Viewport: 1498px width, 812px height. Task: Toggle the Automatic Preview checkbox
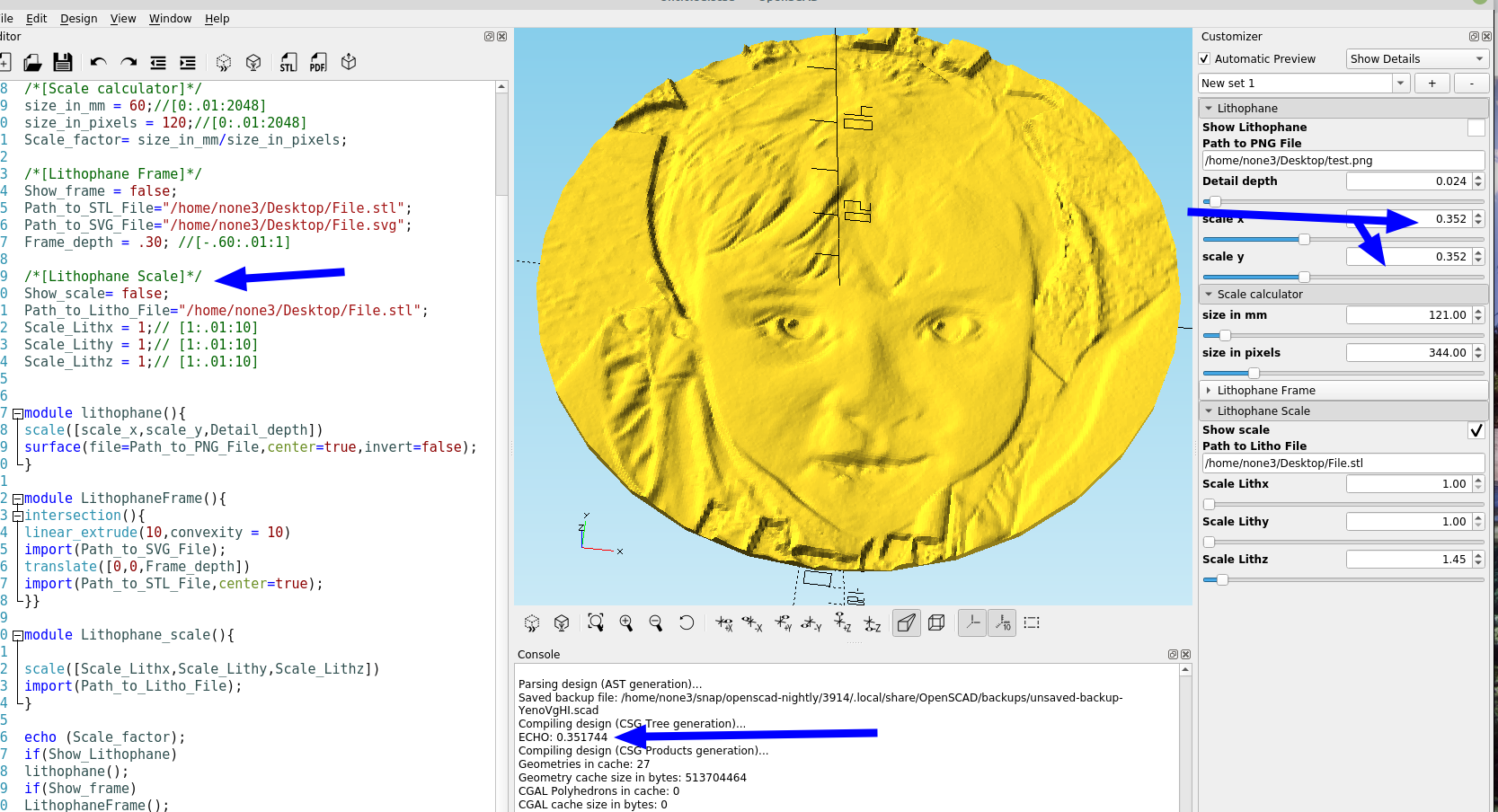[x=1204, y=58]
